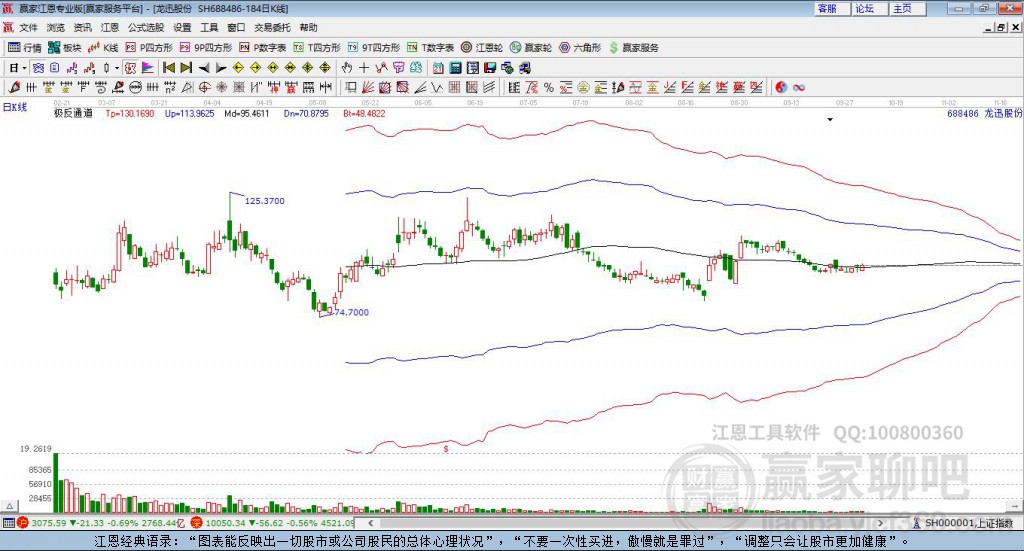Viewport: 1024px width, 551px height.
Task: Click the red-blue yin-yang icon
Action: tap(781, 87)
